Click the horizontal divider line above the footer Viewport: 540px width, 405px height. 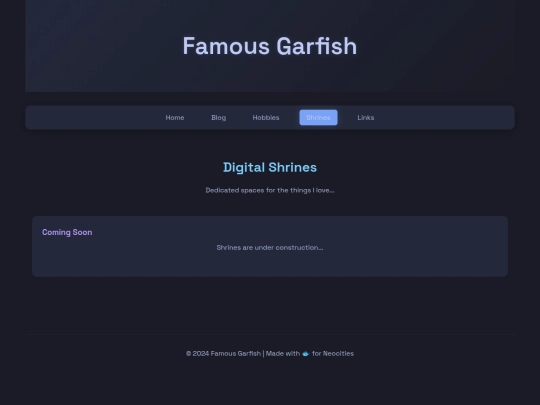pyautogui.click(x=270, y=334)
